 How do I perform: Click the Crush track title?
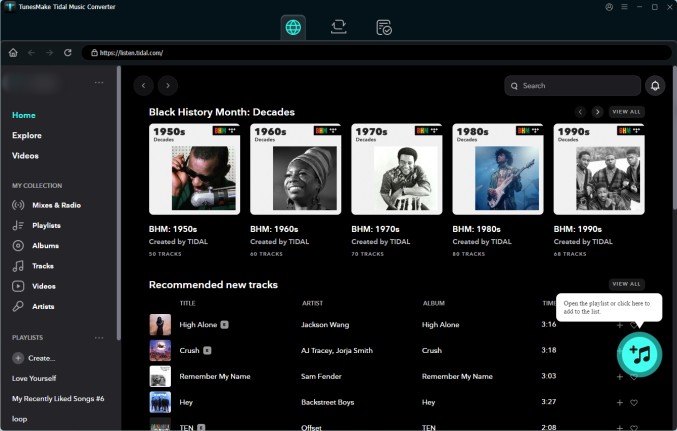click(x=190, y=350)
